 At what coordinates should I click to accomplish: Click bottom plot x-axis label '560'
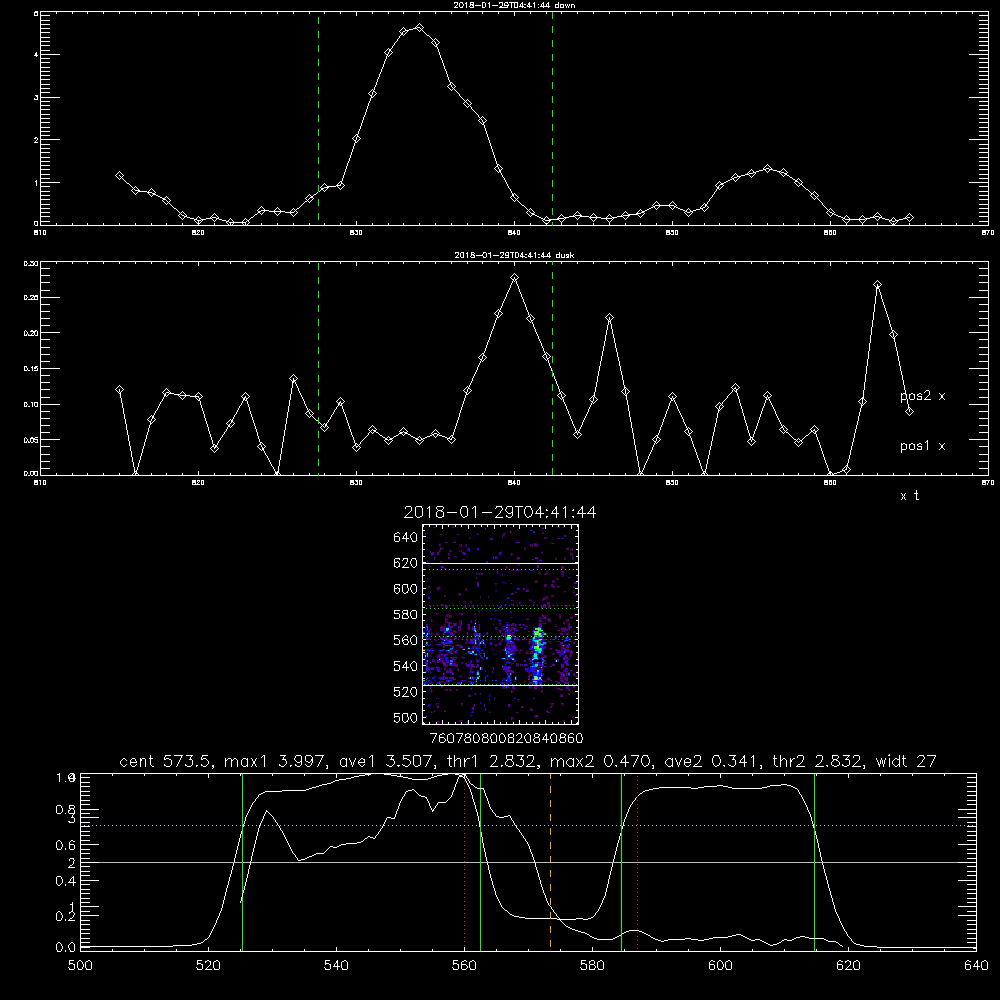pos(464,966)
